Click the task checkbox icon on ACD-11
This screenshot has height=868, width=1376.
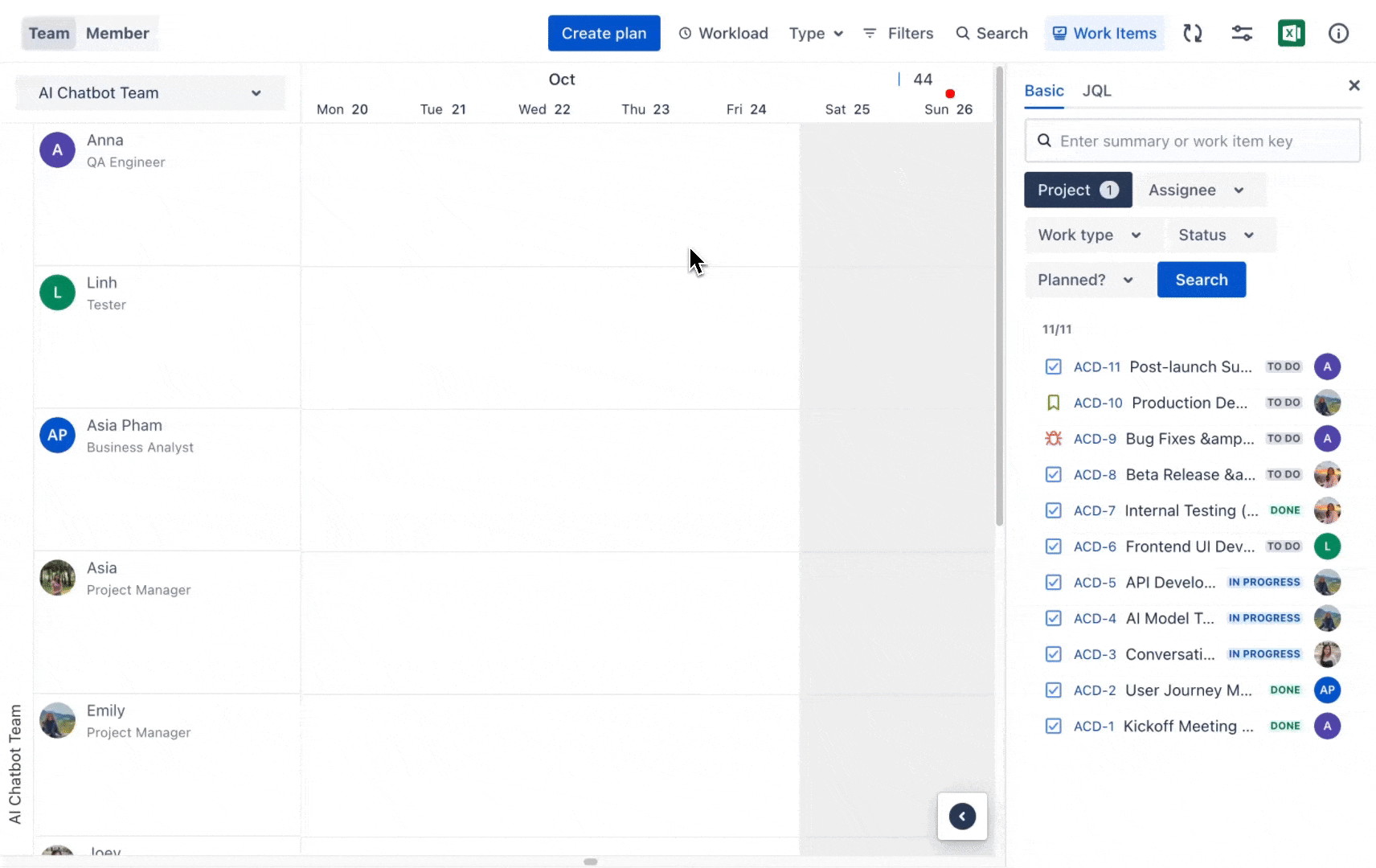click(1054, 366)
